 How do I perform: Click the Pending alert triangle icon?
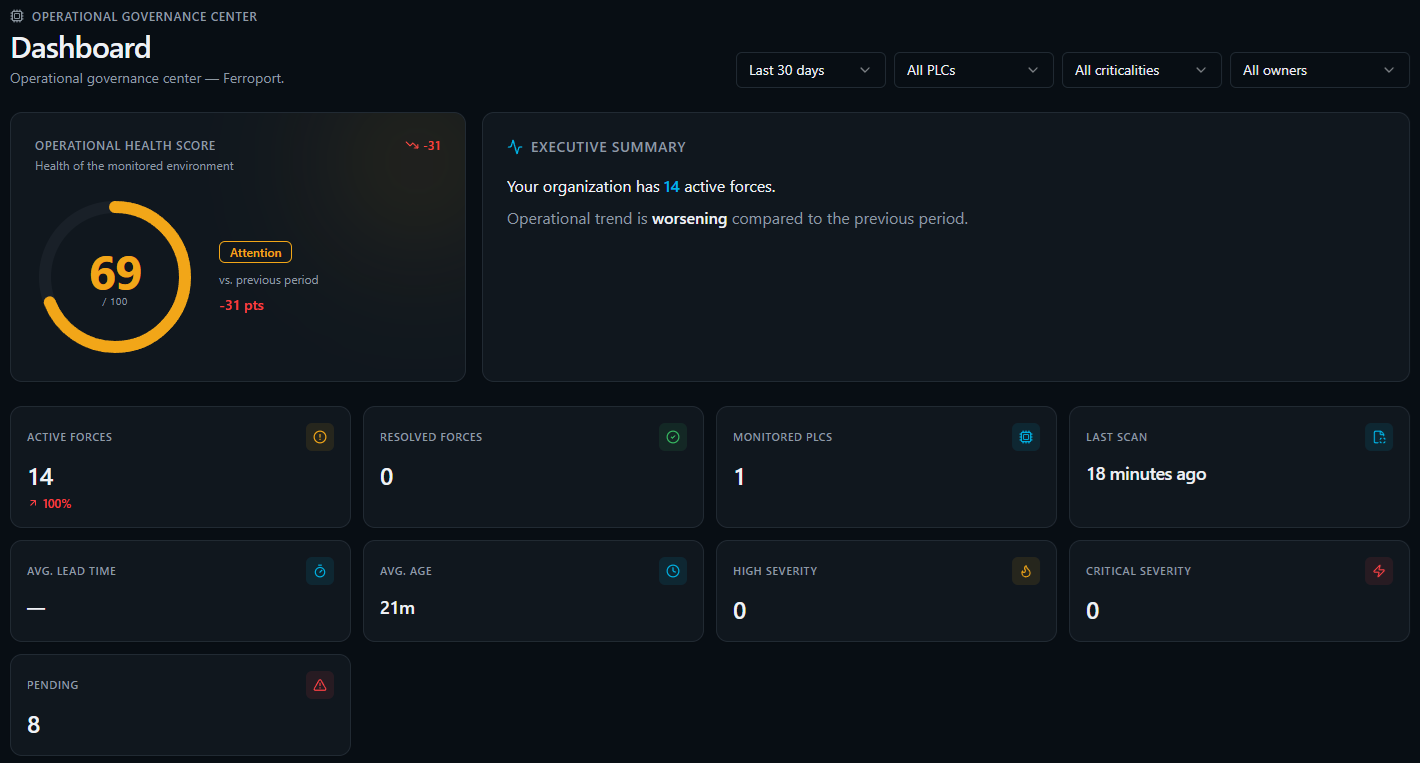pos(320,685)
